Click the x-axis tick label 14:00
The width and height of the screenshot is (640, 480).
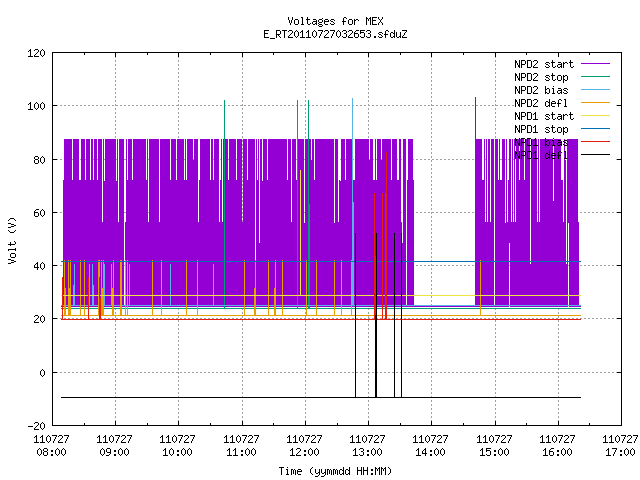(431, 452)
